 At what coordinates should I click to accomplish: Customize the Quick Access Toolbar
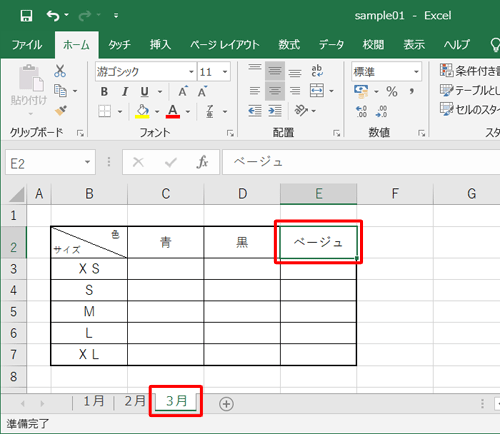116,15
